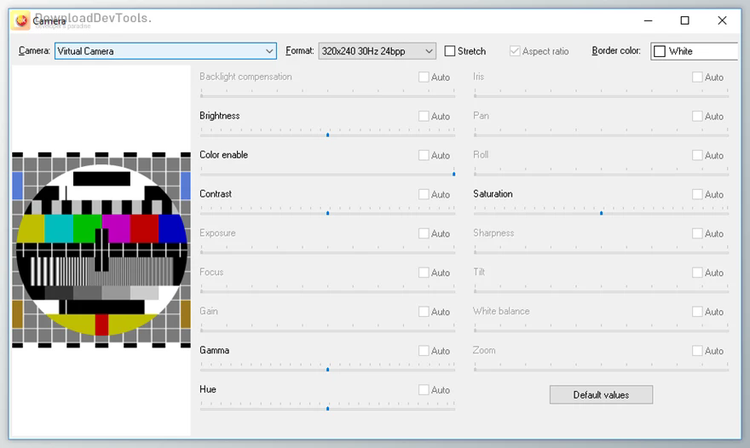Click the Camera app icon in title bar

[21, 21]
